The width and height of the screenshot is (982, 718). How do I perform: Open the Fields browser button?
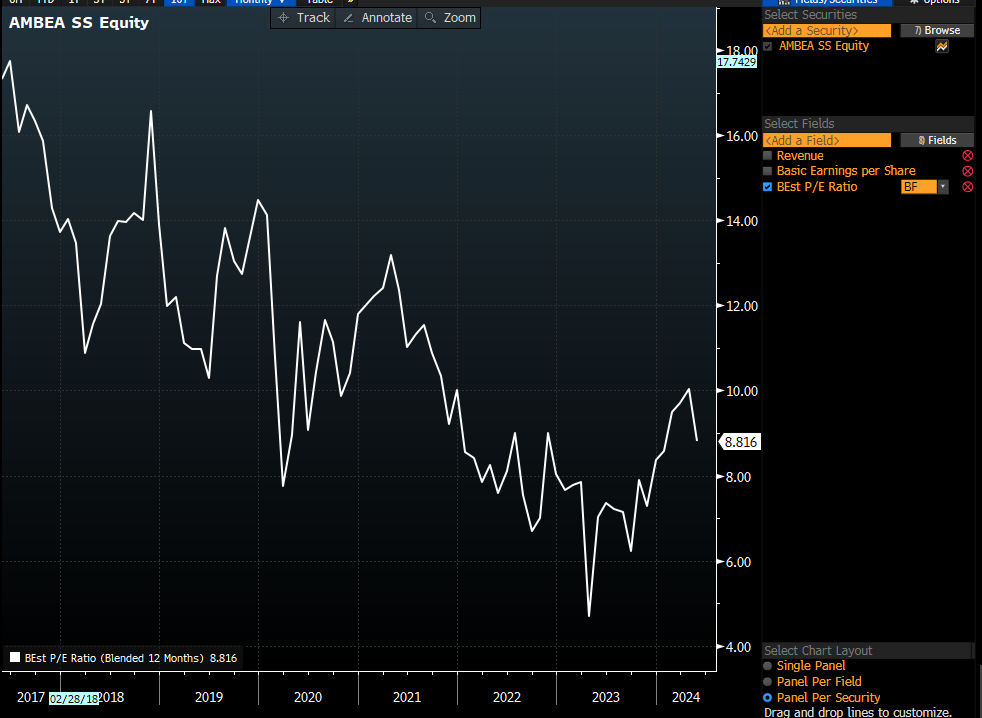coord(937,140)
